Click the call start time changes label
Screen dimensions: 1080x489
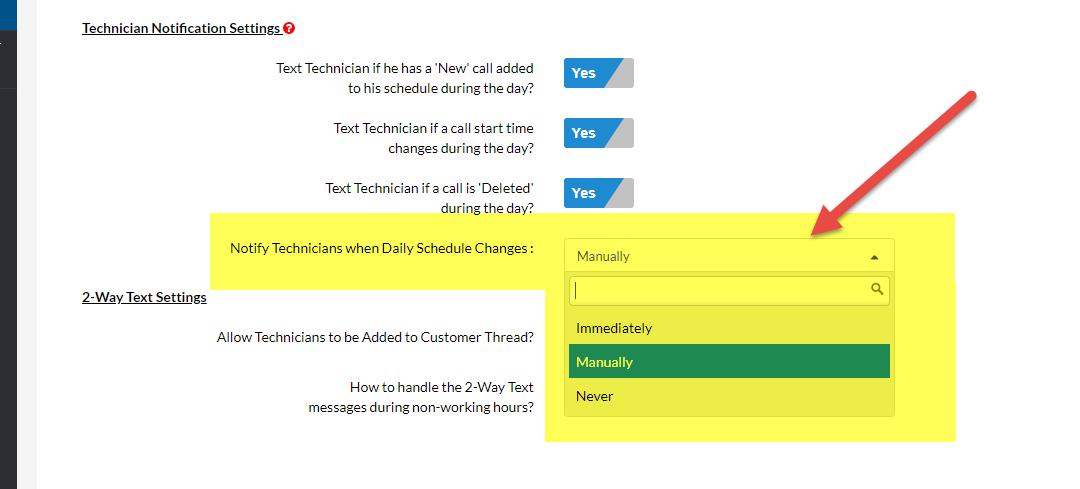coord(433,138)
